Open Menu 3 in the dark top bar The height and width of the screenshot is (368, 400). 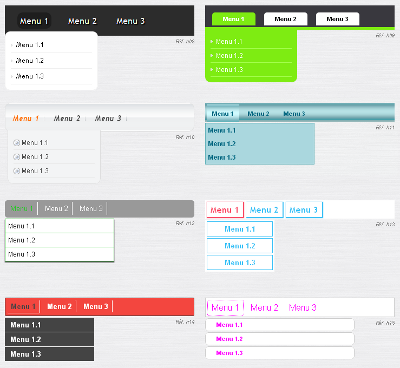pyautogui.click(x=130, y=21)
